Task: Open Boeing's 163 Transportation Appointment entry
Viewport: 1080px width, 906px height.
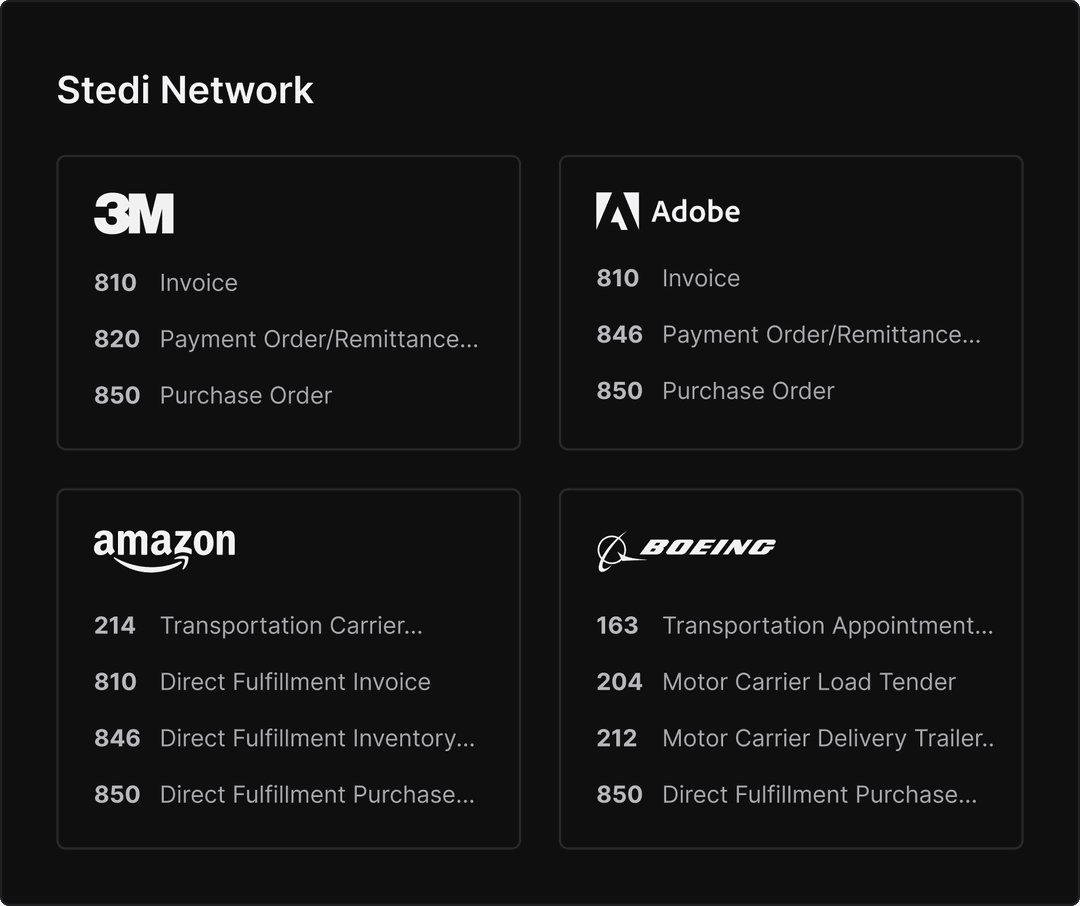Action: click(795, 626)
